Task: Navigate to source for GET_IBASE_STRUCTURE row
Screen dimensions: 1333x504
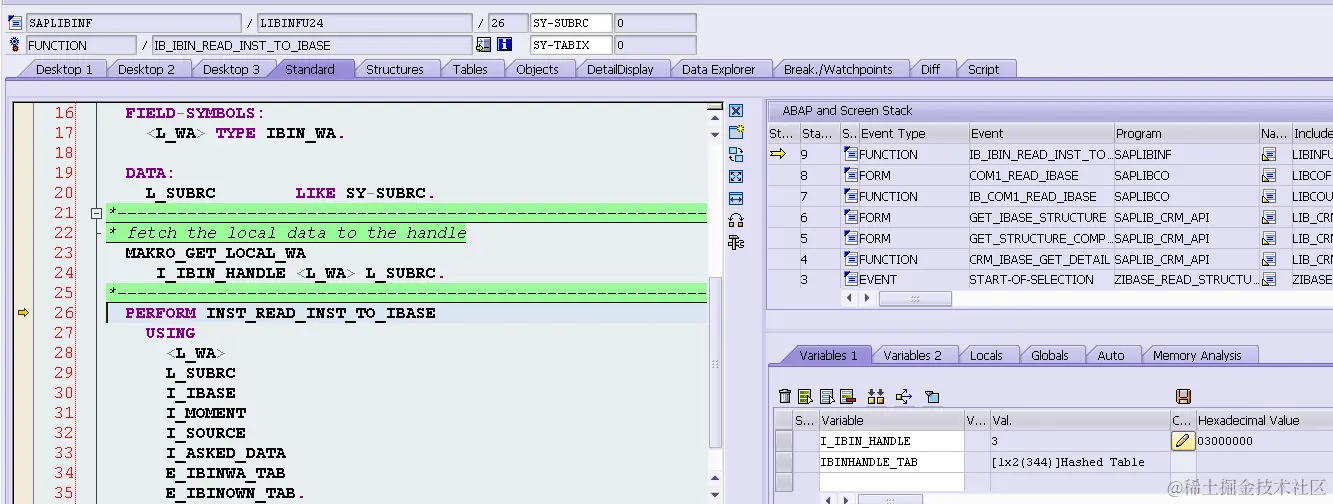Action: [x=1269, y=217]
